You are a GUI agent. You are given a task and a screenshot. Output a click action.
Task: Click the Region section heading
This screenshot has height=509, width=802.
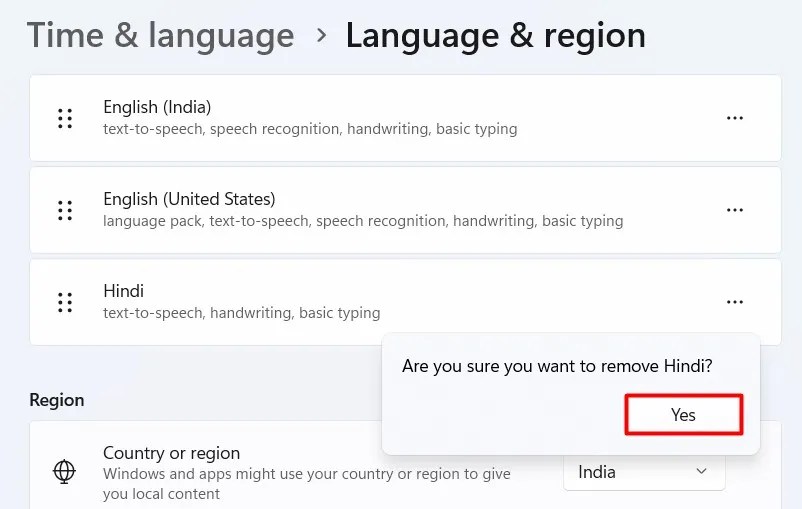pyautogui.click(x=57, y=400)
